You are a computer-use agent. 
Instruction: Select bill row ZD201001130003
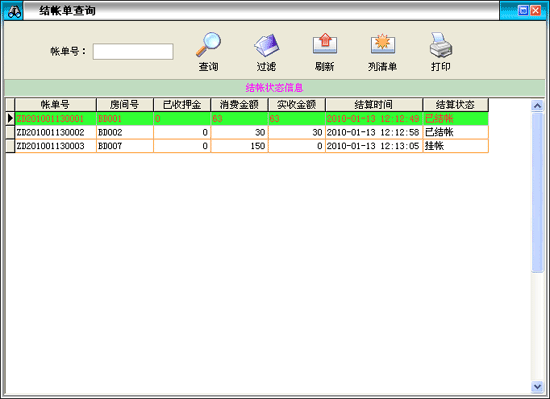(251, 146)
